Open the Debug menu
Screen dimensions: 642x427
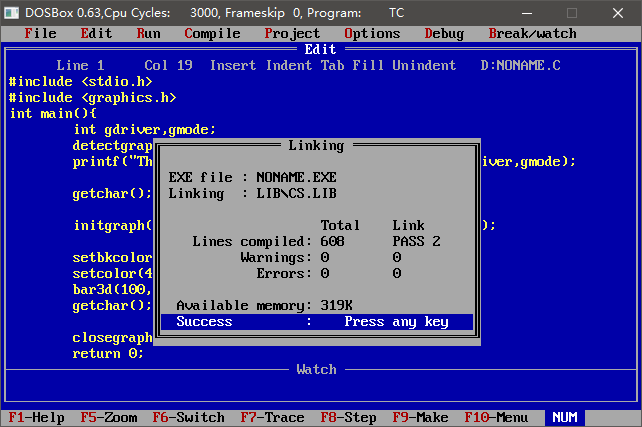[x=444, y=33]
